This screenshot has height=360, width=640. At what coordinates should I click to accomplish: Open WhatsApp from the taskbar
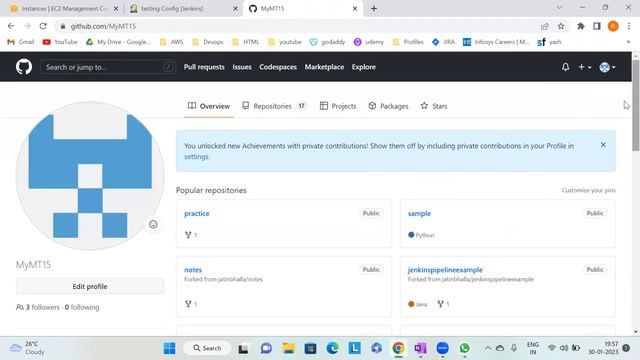coord(464,348)
